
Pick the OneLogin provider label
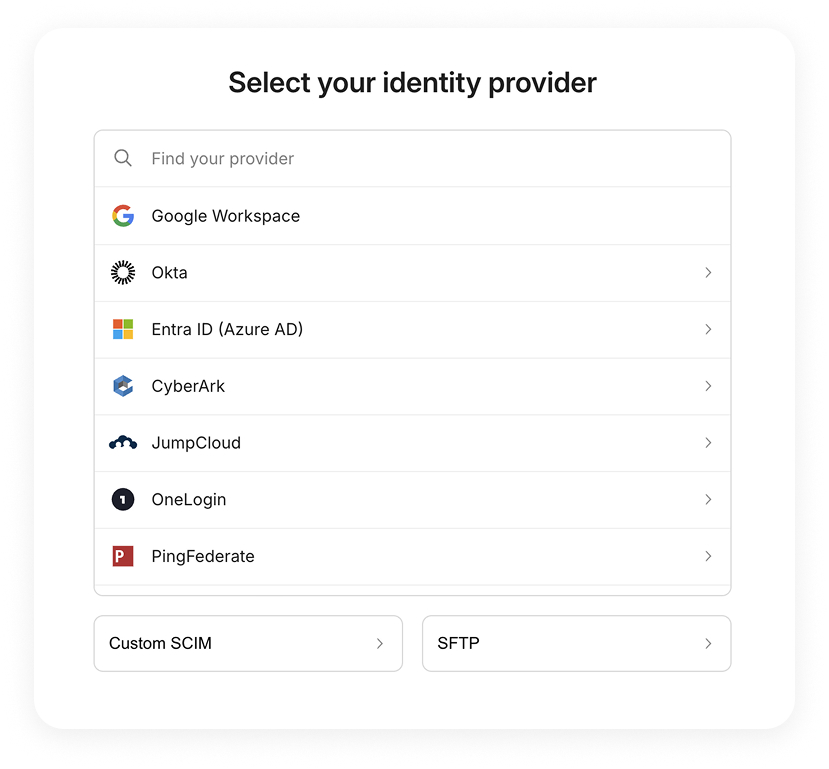(x=189, y=500)
